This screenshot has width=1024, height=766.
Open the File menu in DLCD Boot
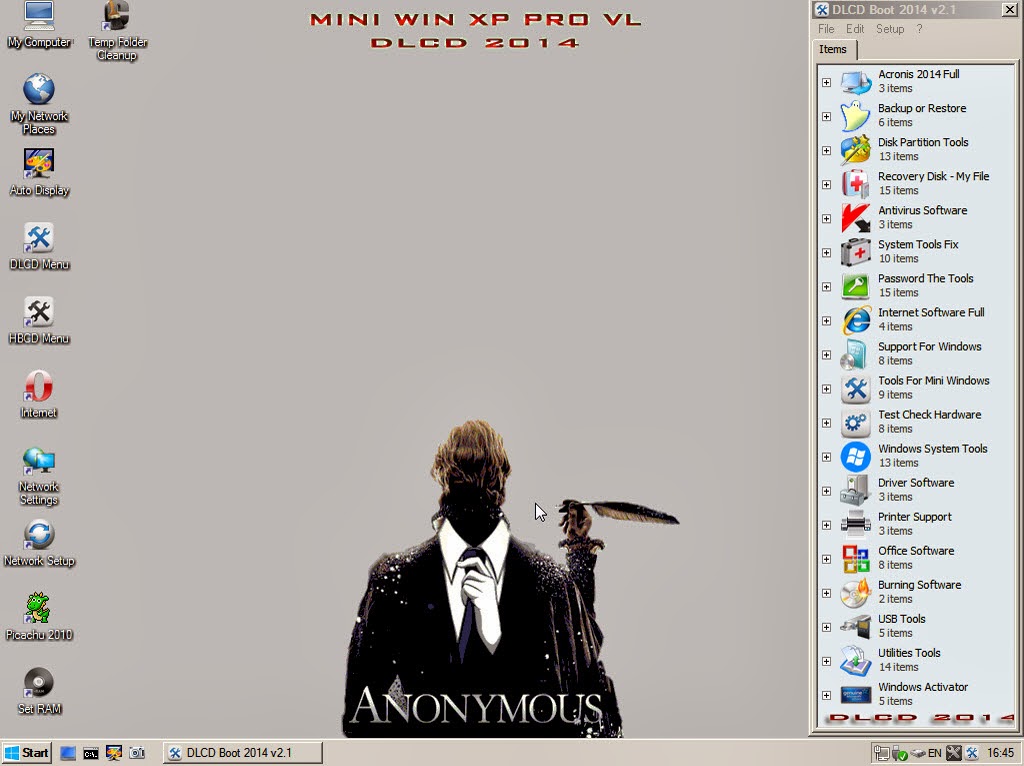coord(826,29)
